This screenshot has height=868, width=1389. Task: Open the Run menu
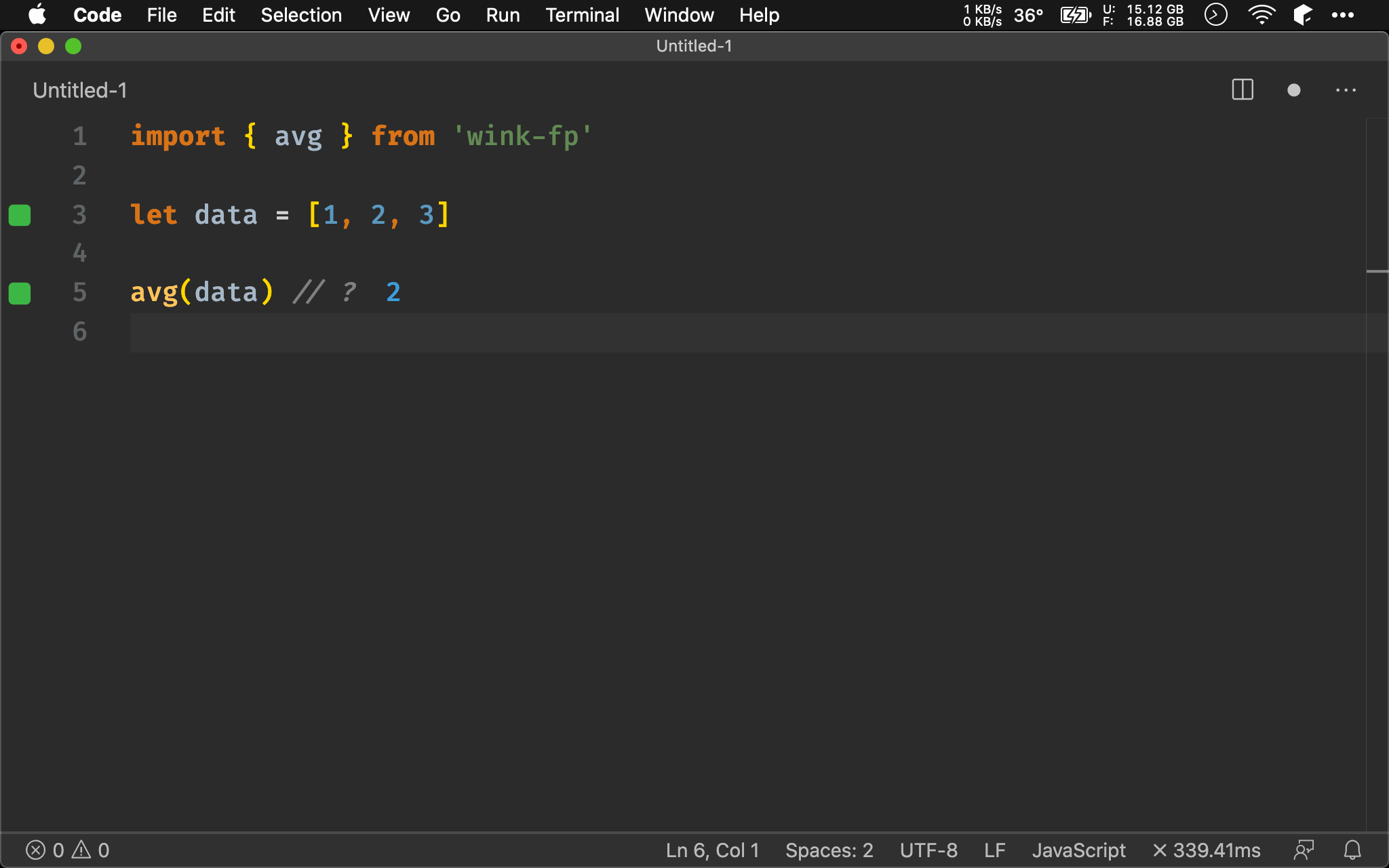click(503, 15)
